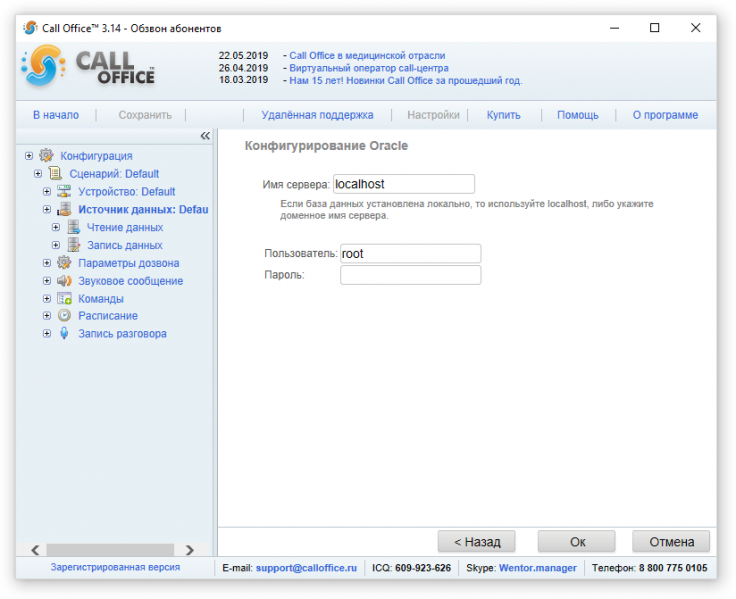Maximize the Call Office window
The image size is (736, 599).
coord(654,28)
